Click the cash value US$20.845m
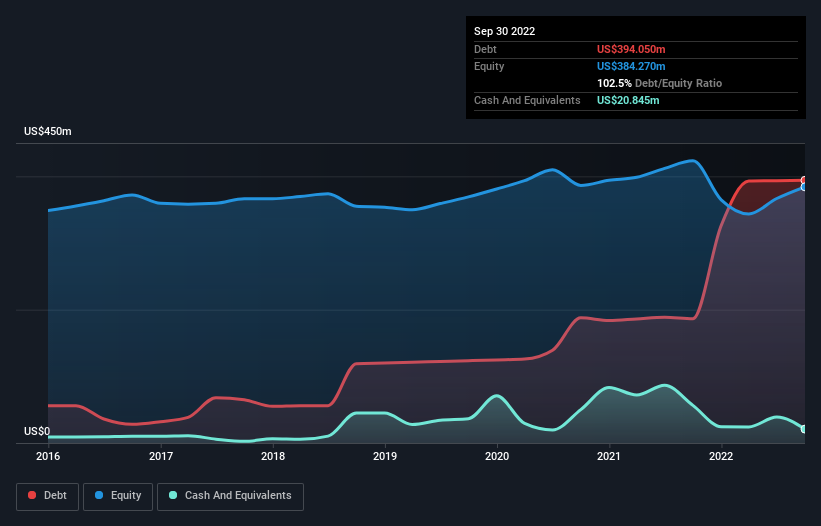 [x=628, y=100]
